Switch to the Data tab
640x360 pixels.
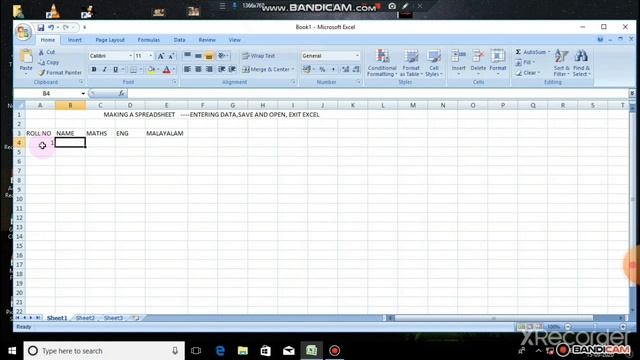(x=179, y=40)
